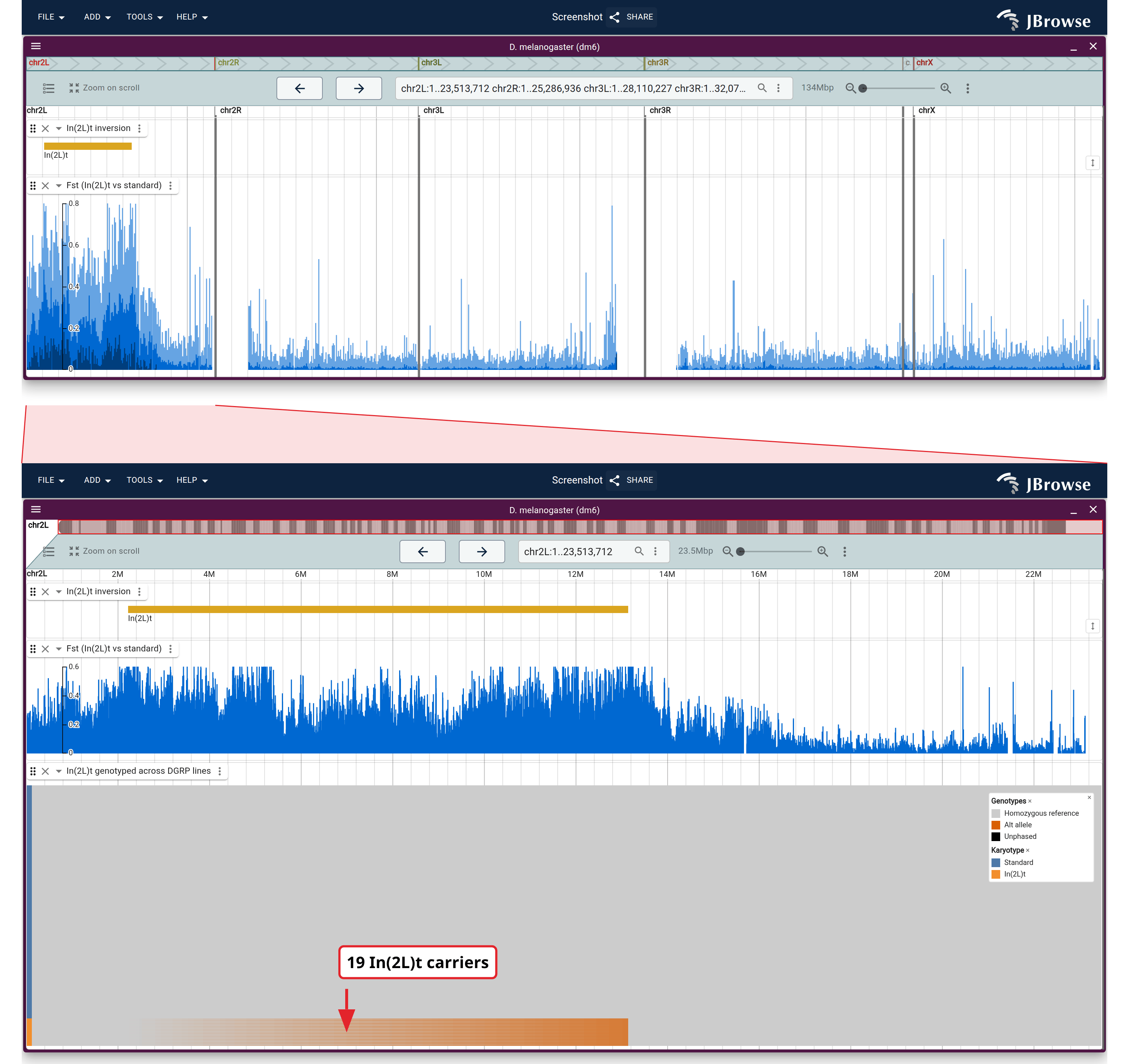
Task: Toggle Zoom on scroll in bottom view
Action: 105,551
